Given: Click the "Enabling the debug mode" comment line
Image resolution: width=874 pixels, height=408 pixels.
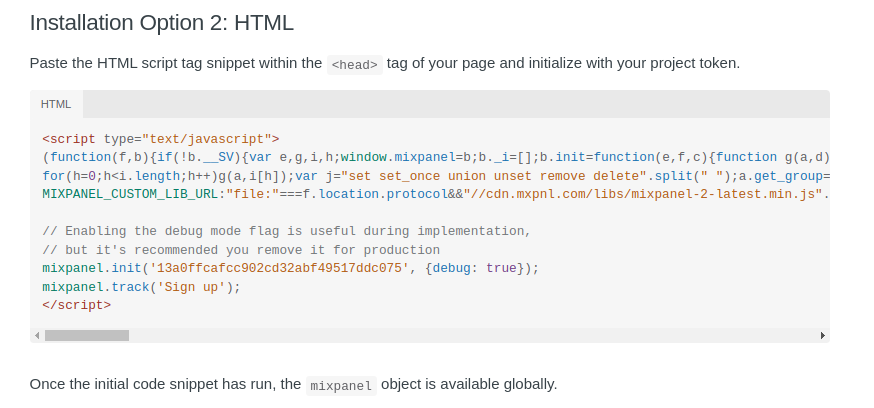Looking at the screenshot, I should coord(286,231).
